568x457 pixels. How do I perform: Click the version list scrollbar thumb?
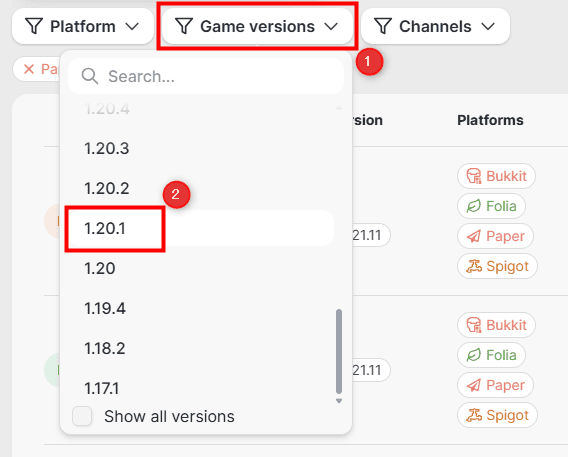(x=339, y=351)
